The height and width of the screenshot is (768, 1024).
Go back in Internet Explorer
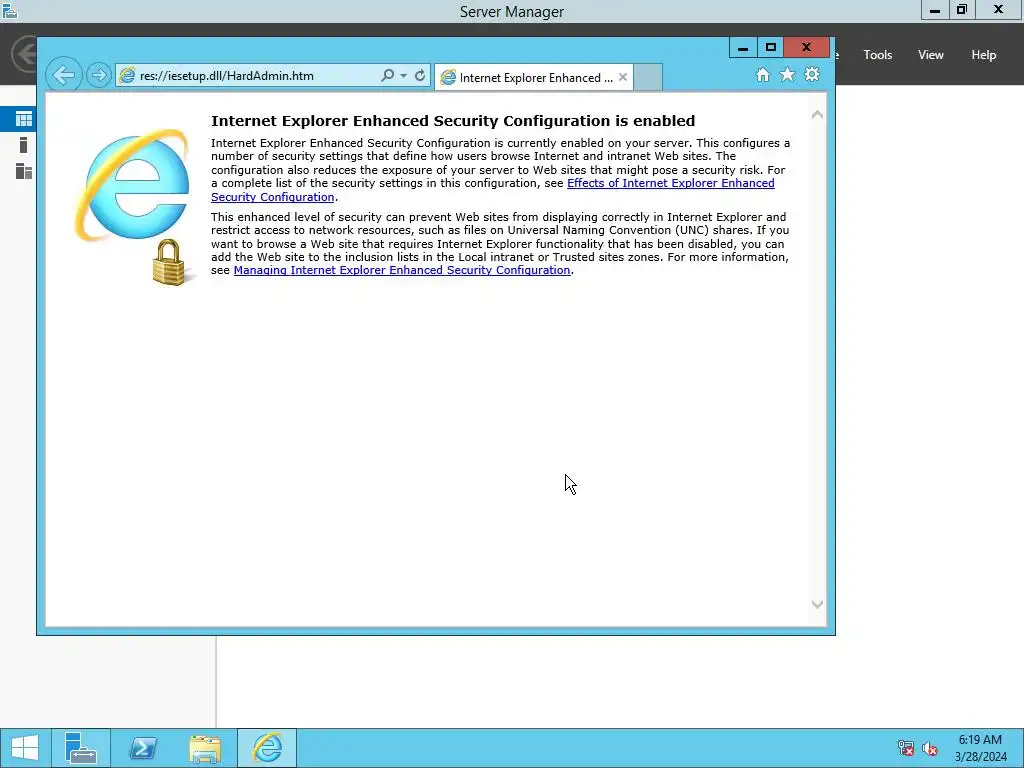63,75
